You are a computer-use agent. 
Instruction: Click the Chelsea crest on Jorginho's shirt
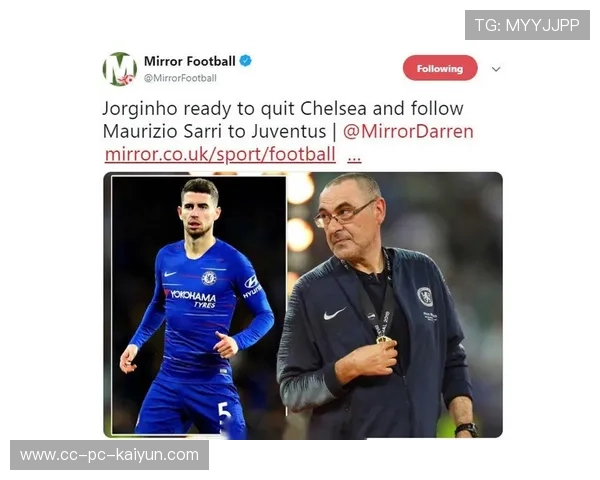click(209, 278)
